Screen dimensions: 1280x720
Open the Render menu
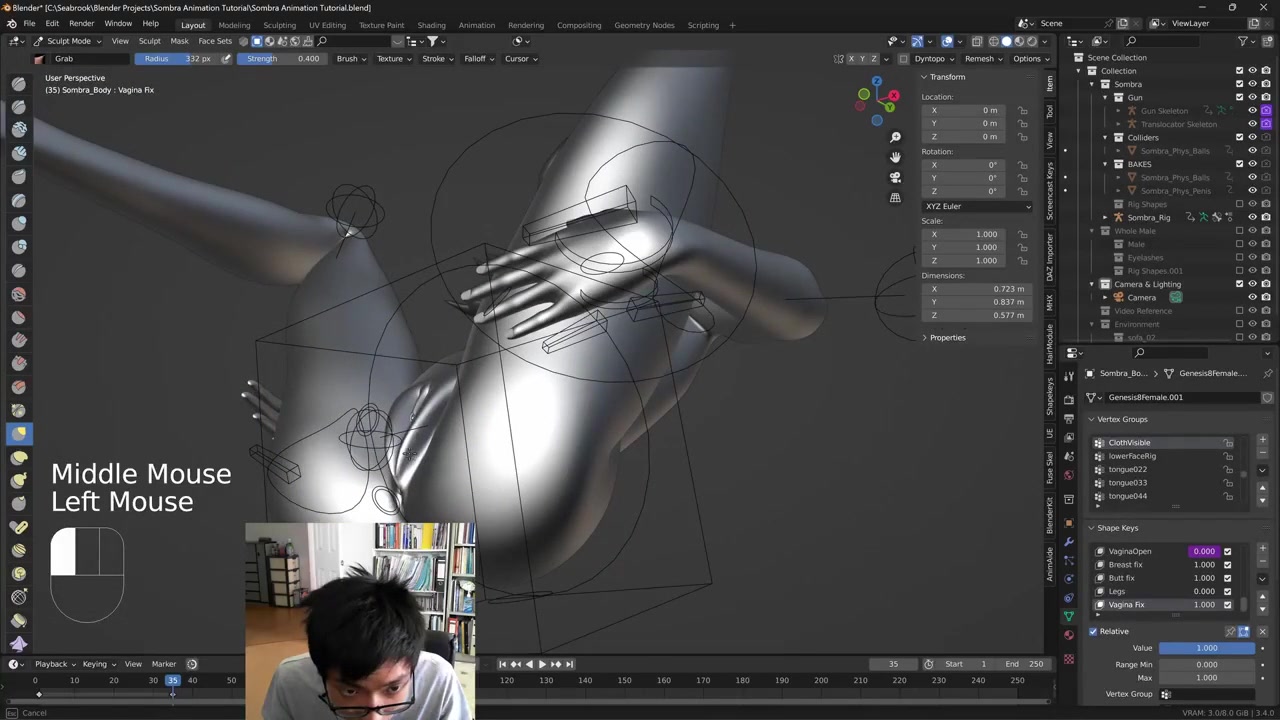81,23
